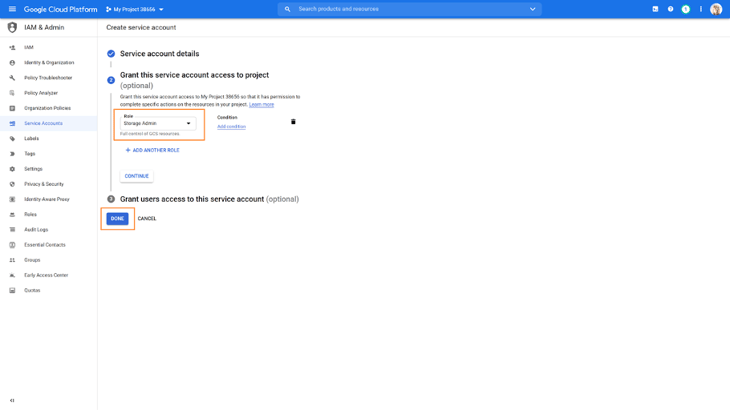Screen dimensions: 730x410
Task: Open the Cloud Shell icon in header
Action: (x=655, y=9)
